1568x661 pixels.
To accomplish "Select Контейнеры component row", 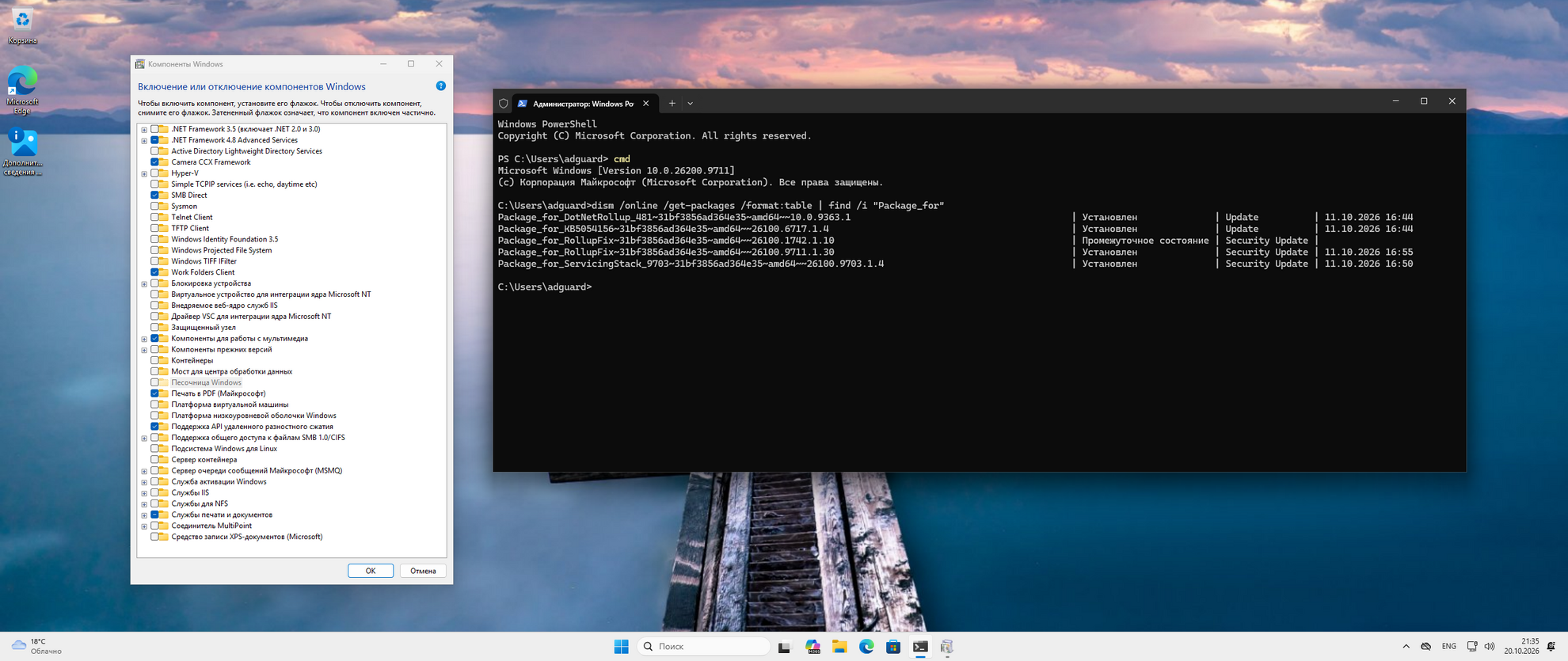I will (x=192, y=360).
